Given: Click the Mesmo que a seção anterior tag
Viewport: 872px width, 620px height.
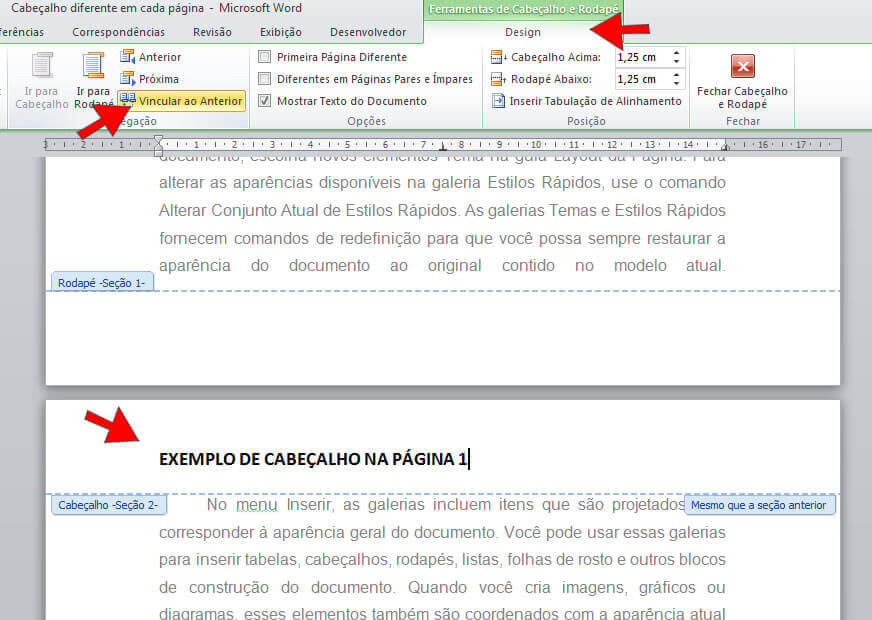Looking at the screenshot, I should pyautogui.click(x=759, y=505).
